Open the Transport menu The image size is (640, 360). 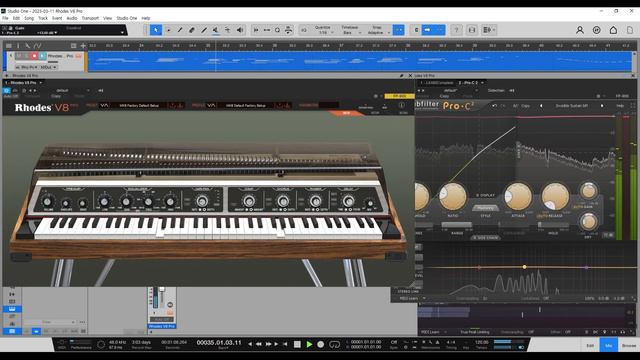90,18
